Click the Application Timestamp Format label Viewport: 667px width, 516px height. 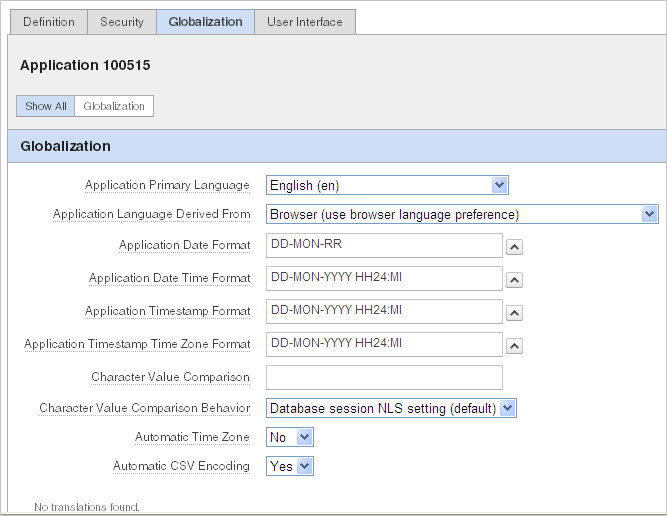[168, 311]
